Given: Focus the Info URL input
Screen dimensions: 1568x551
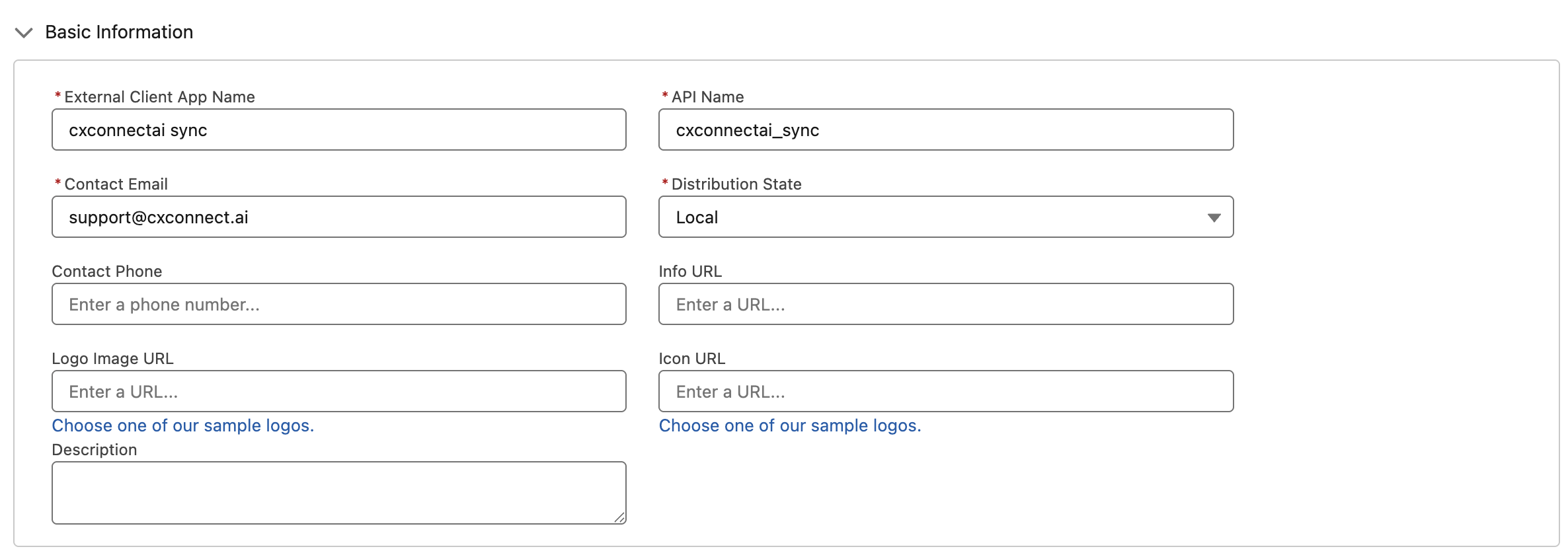Looking at the screenshot, I should pos(945,305).
